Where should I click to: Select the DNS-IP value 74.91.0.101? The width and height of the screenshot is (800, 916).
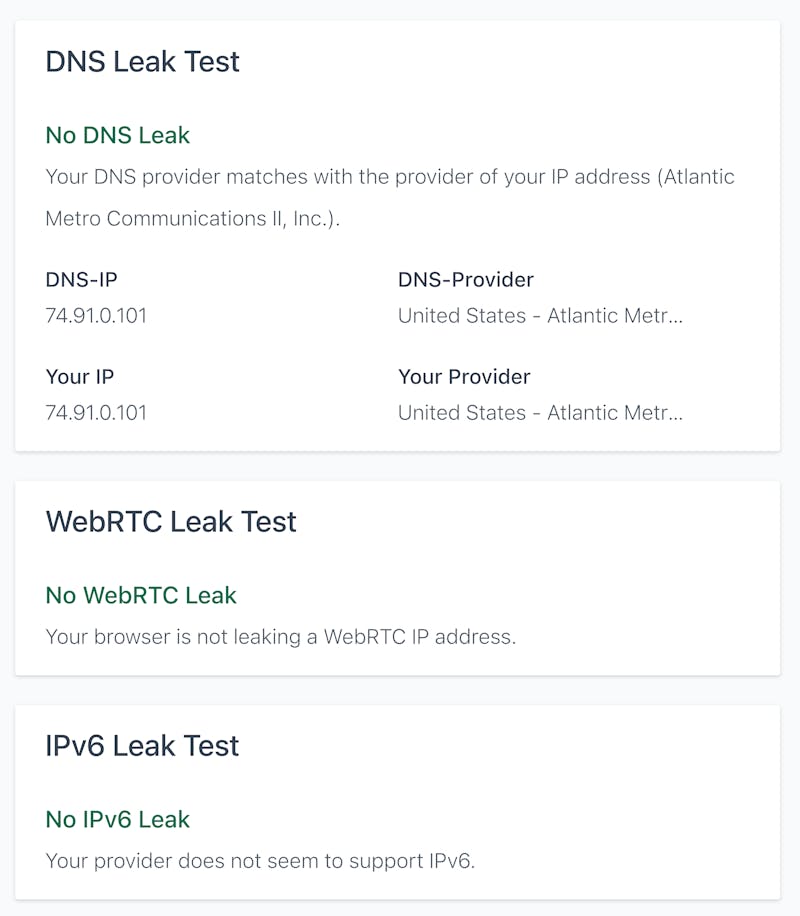click(96, 316)
